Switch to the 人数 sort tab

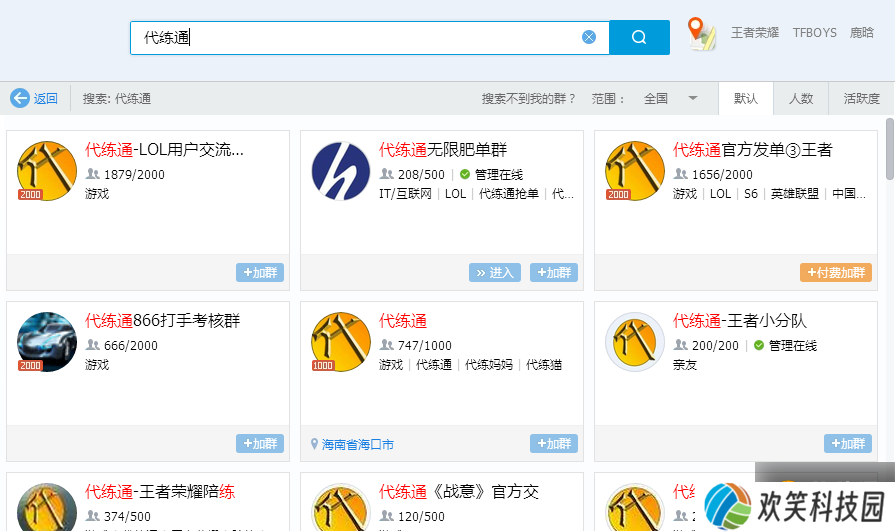pyautogui.click(x=801, y=99)
